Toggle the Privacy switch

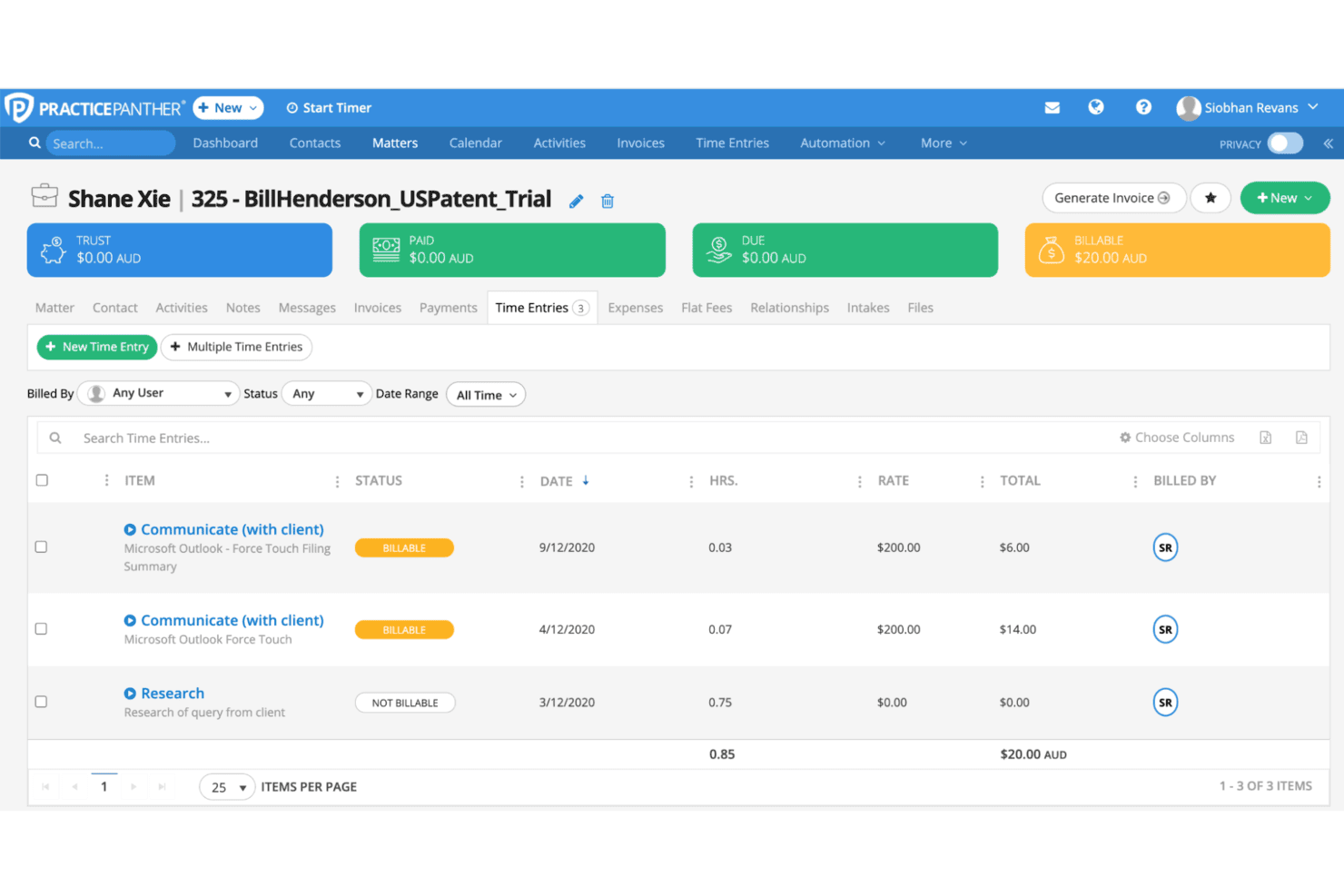[x=1285, y=143]
